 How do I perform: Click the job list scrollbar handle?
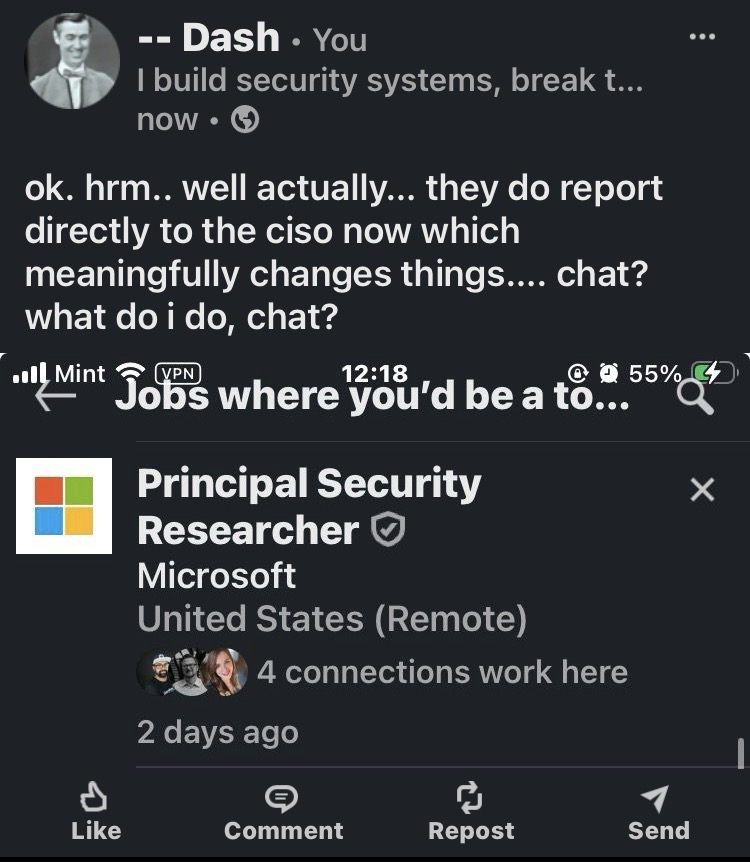coord(740,753)
